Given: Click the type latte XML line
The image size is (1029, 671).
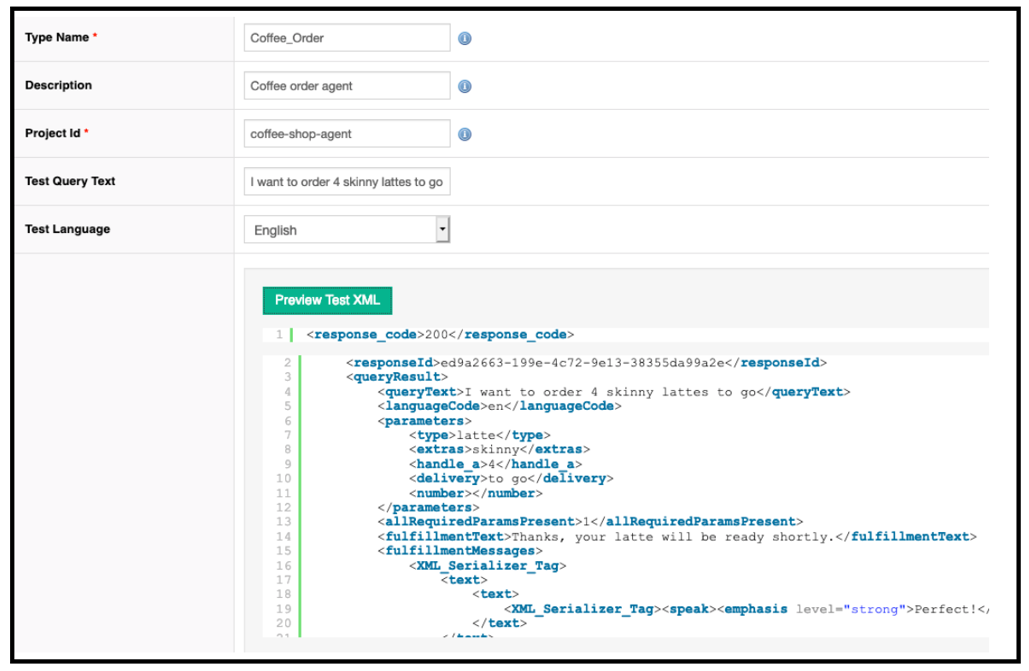Looking at the screenshot, I should click(x=480, y=435).
